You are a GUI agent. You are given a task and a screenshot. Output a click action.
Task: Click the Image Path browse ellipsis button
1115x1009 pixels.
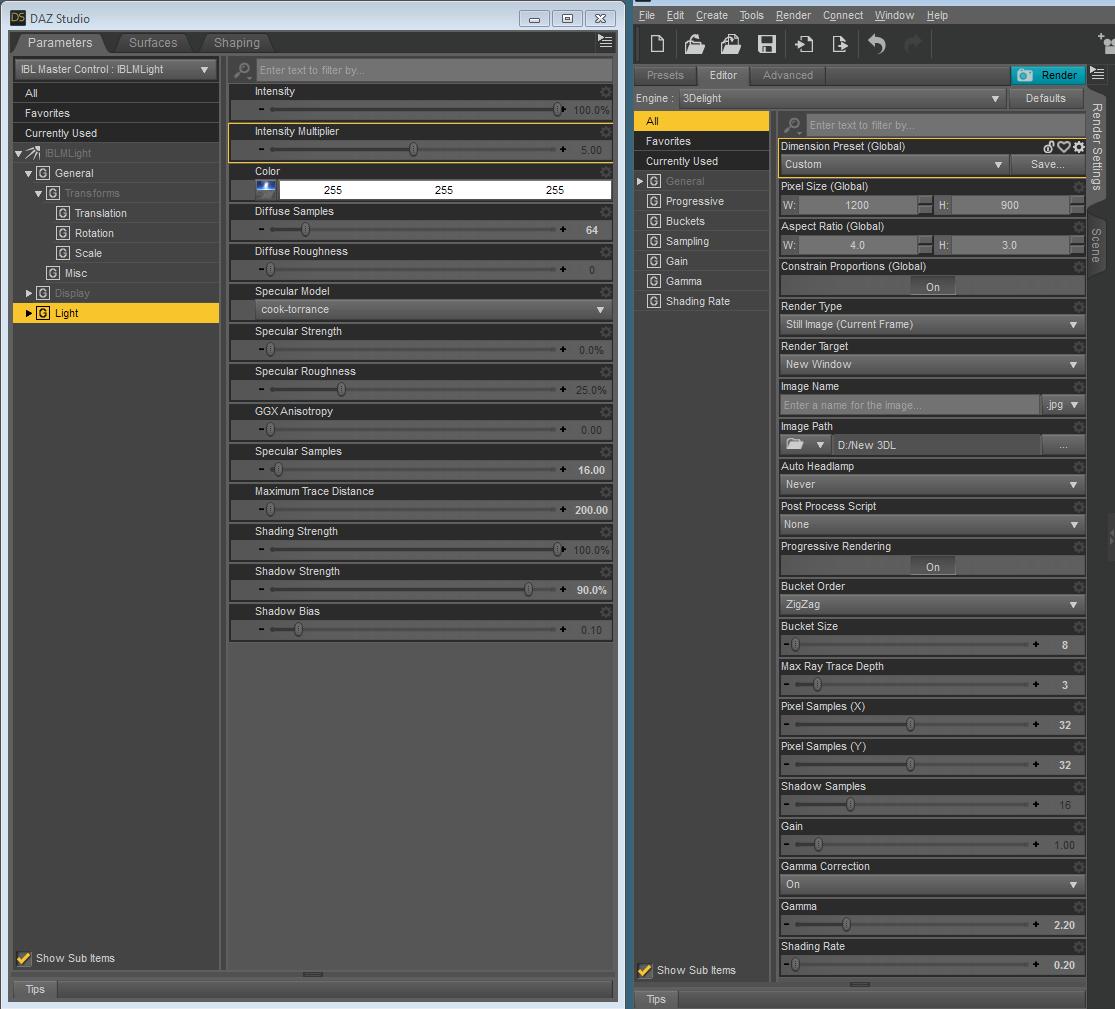[1063, 445]
